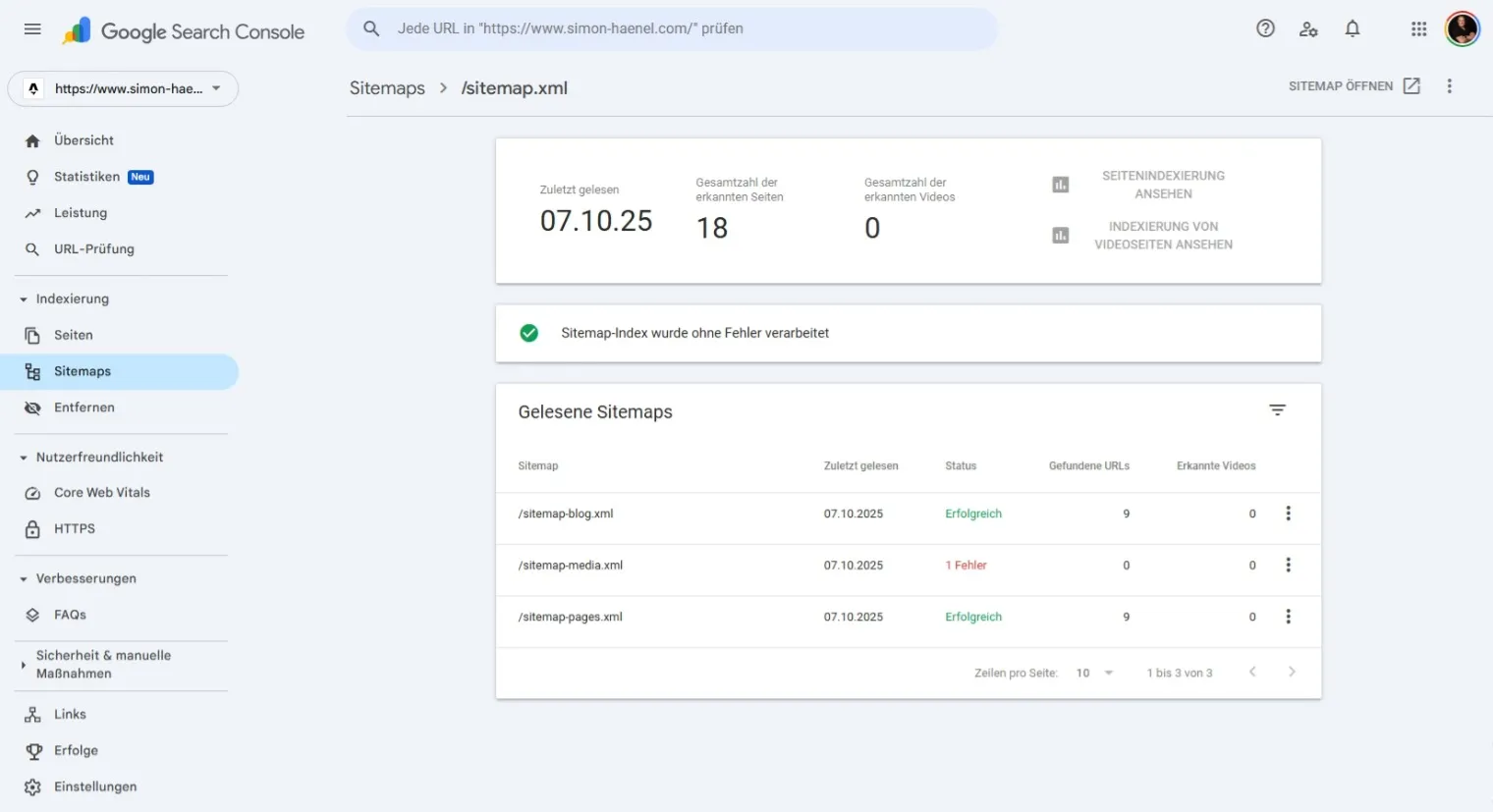
Task: Click the filter icon in Gelesene Sitemaps
Action: [x=1277, y=410]
